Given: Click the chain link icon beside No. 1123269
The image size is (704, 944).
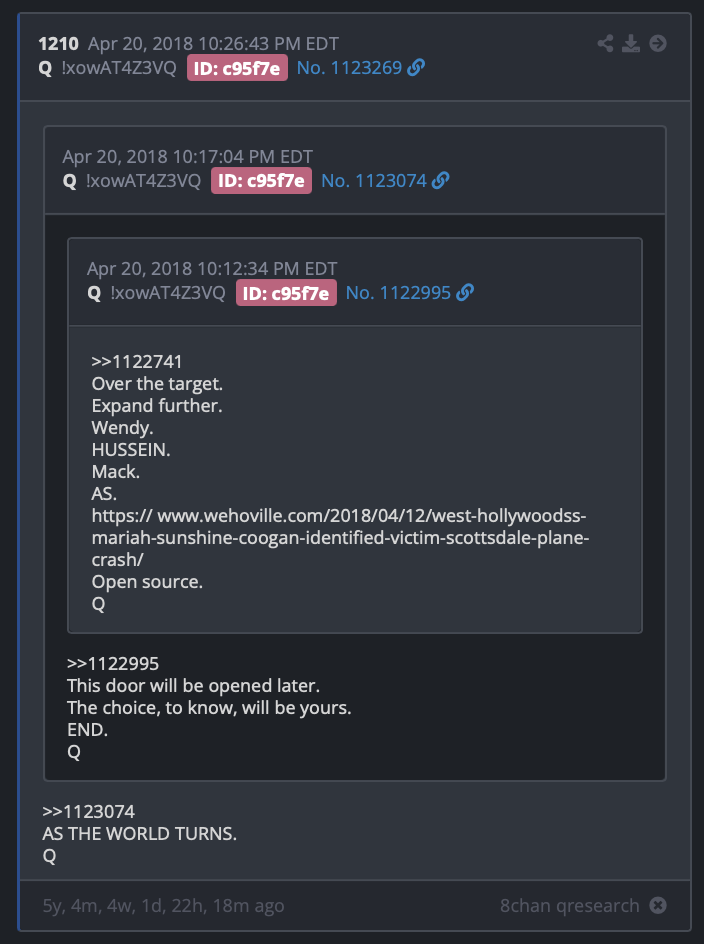Looking at the screenshot, I should tap(416, 68).
